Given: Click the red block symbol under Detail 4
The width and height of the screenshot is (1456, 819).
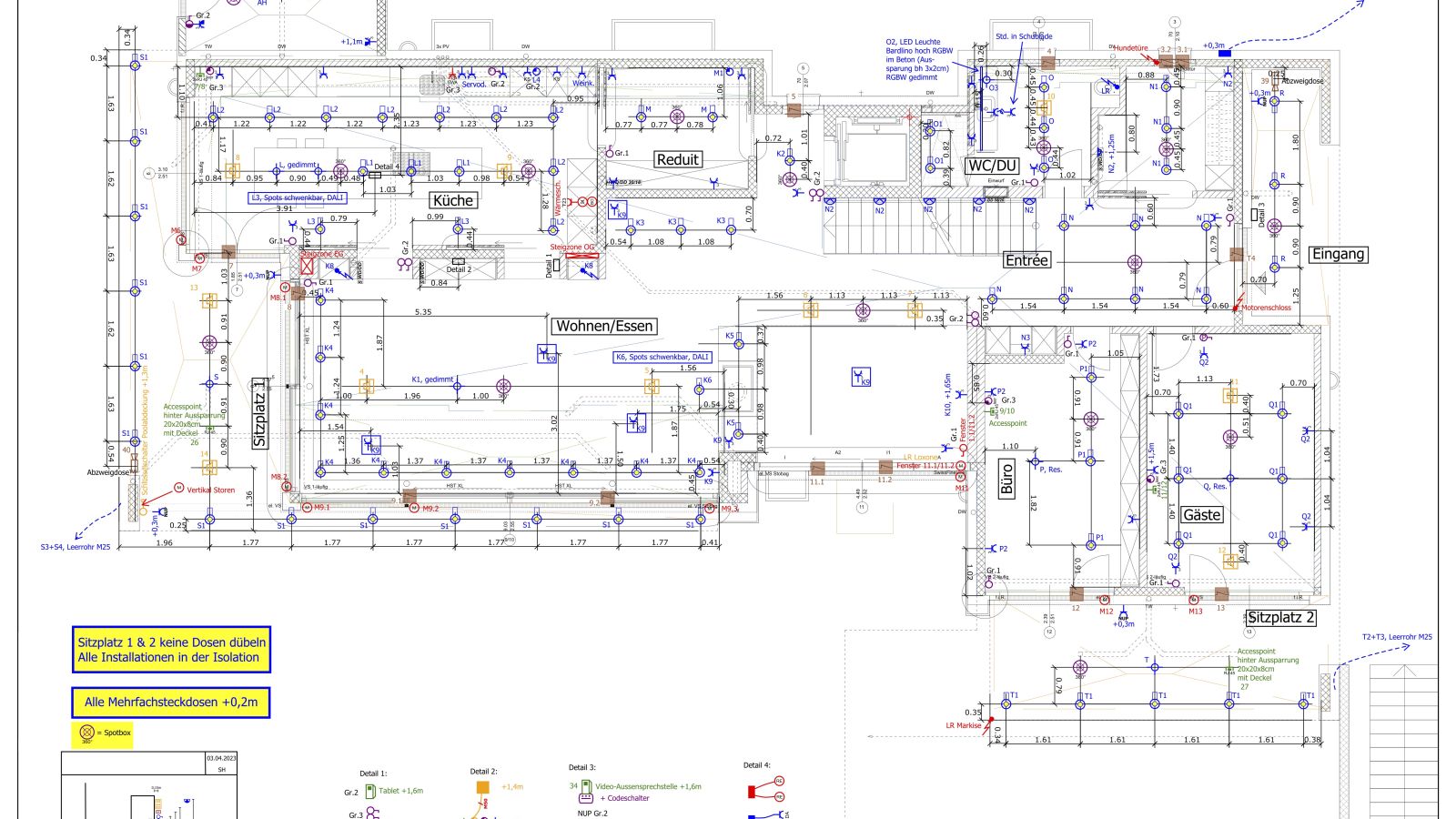Looking at the screenshot, I should coord(752,792).
